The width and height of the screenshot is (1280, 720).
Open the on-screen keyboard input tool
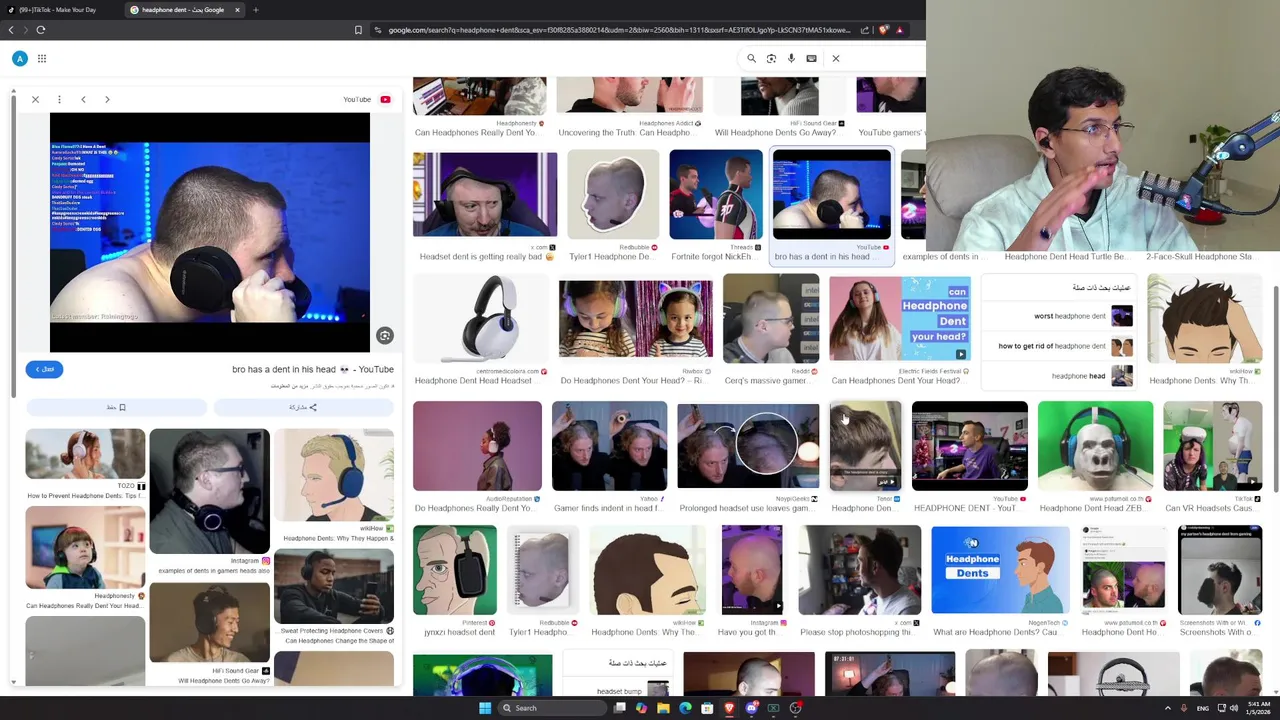(x=811, y=59)
